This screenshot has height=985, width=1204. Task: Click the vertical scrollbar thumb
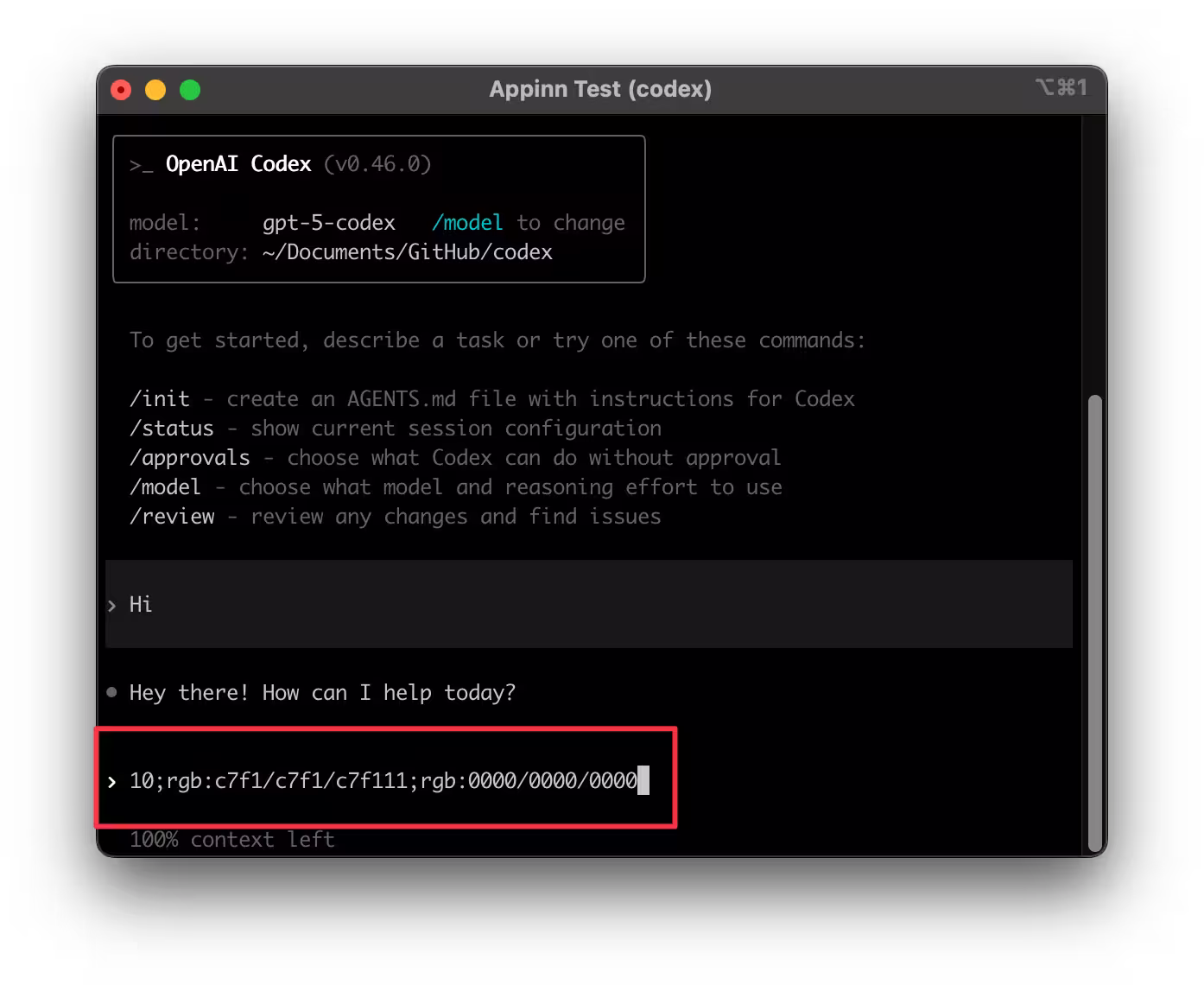(x=1094, y=622)
